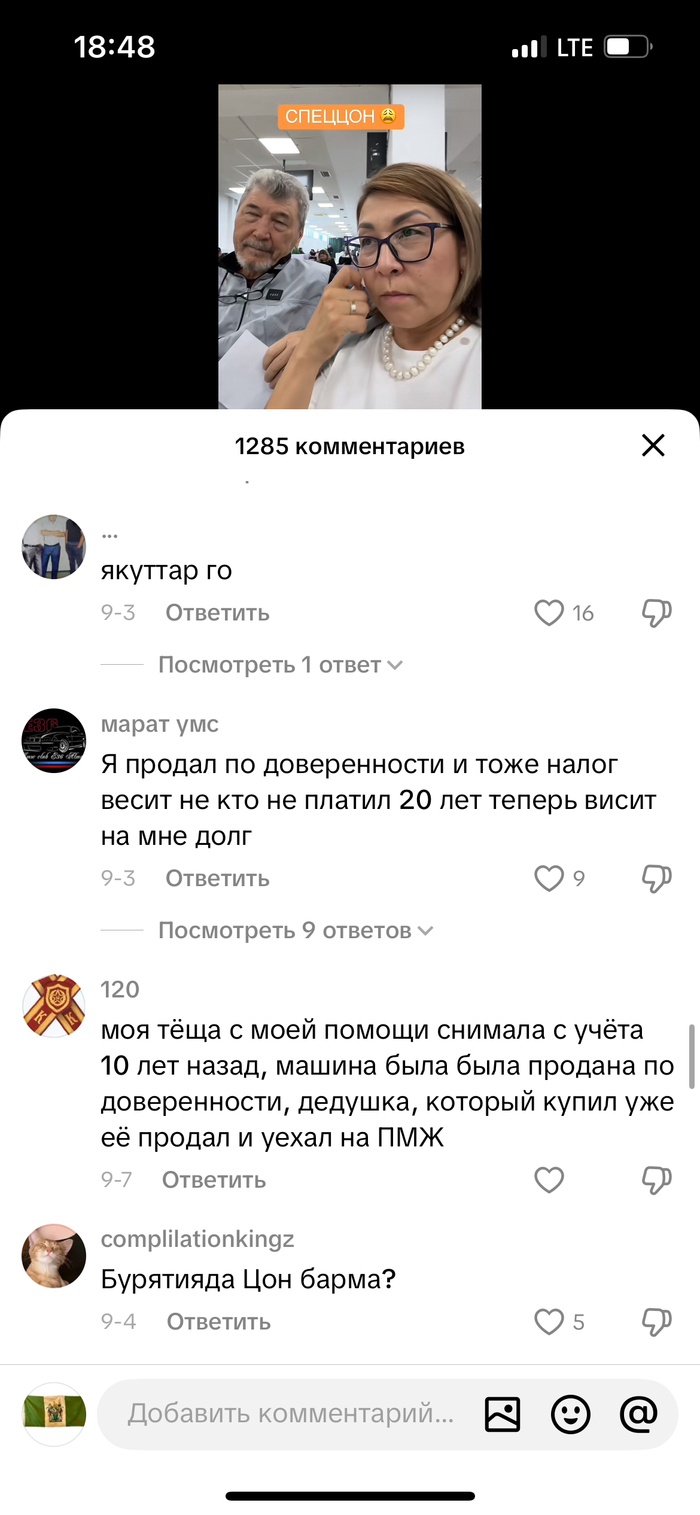
Task: Like the "якуттар го" comment
Action: pos(549,613)
